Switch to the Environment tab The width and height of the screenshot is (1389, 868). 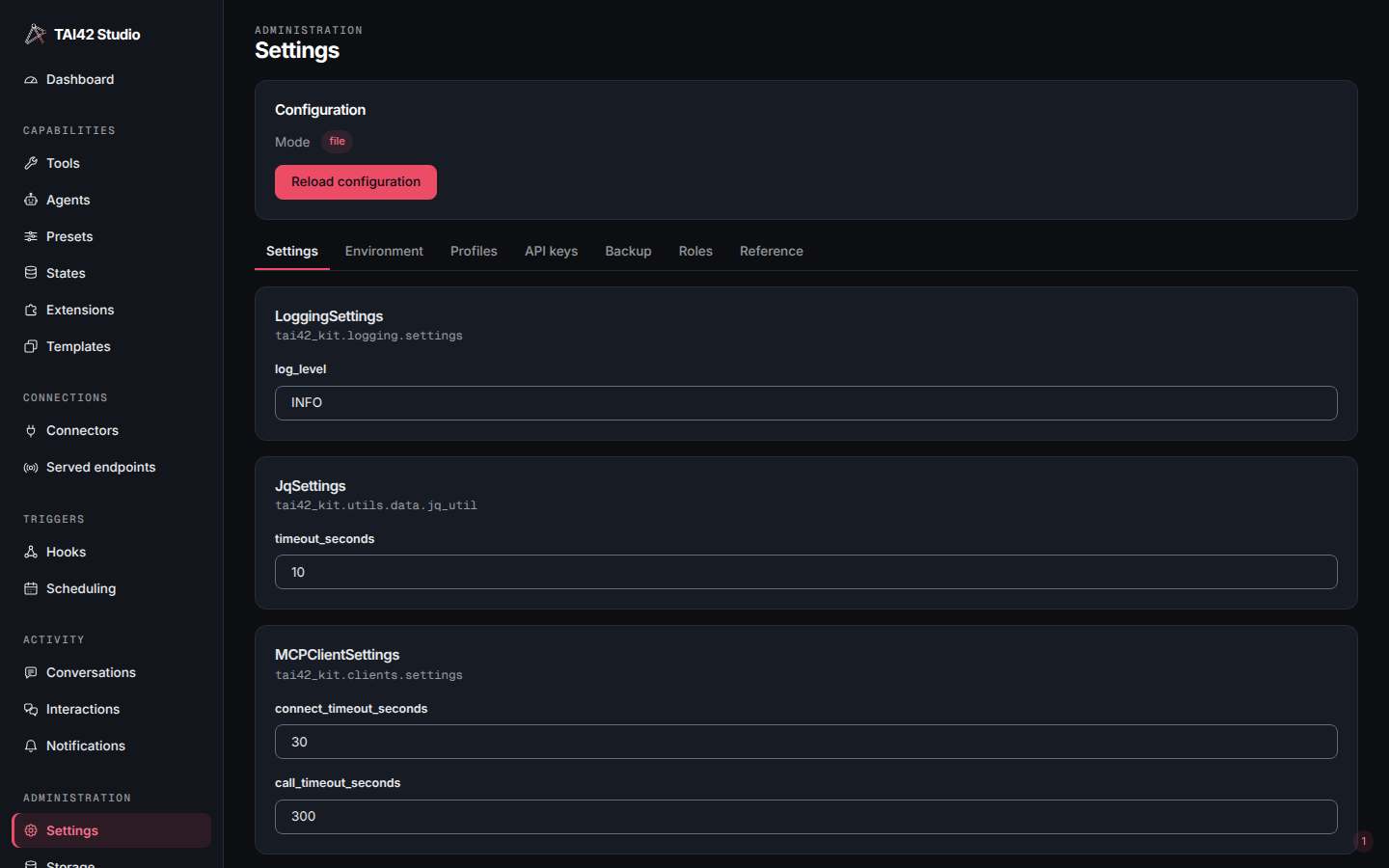coord(384,252)
